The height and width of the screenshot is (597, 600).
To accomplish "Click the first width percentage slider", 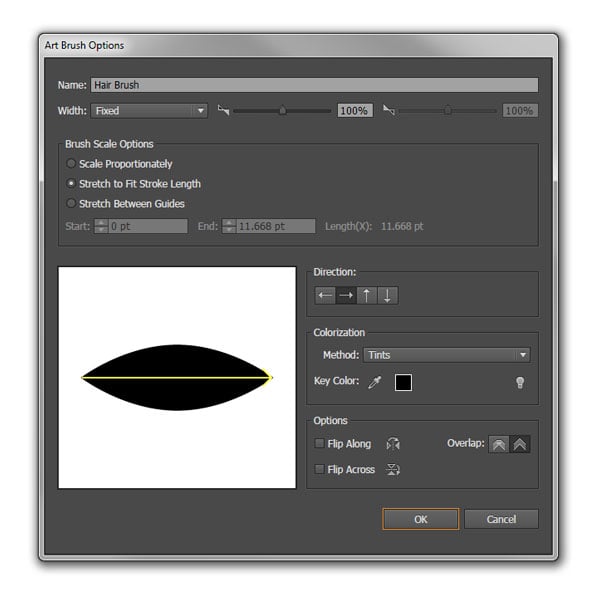I will point(282,111).
